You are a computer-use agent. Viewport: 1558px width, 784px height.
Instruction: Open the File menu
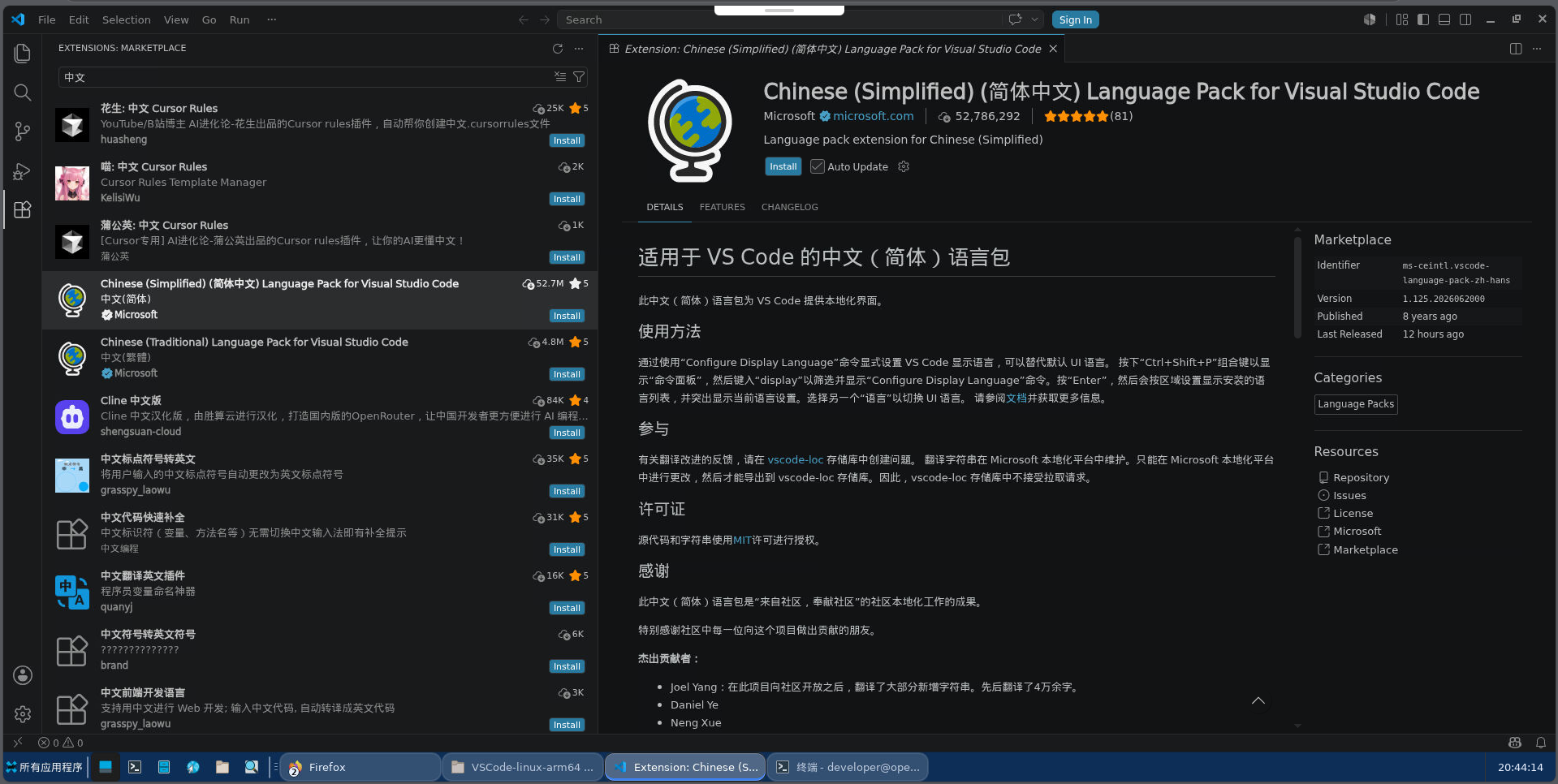(47, 19)
